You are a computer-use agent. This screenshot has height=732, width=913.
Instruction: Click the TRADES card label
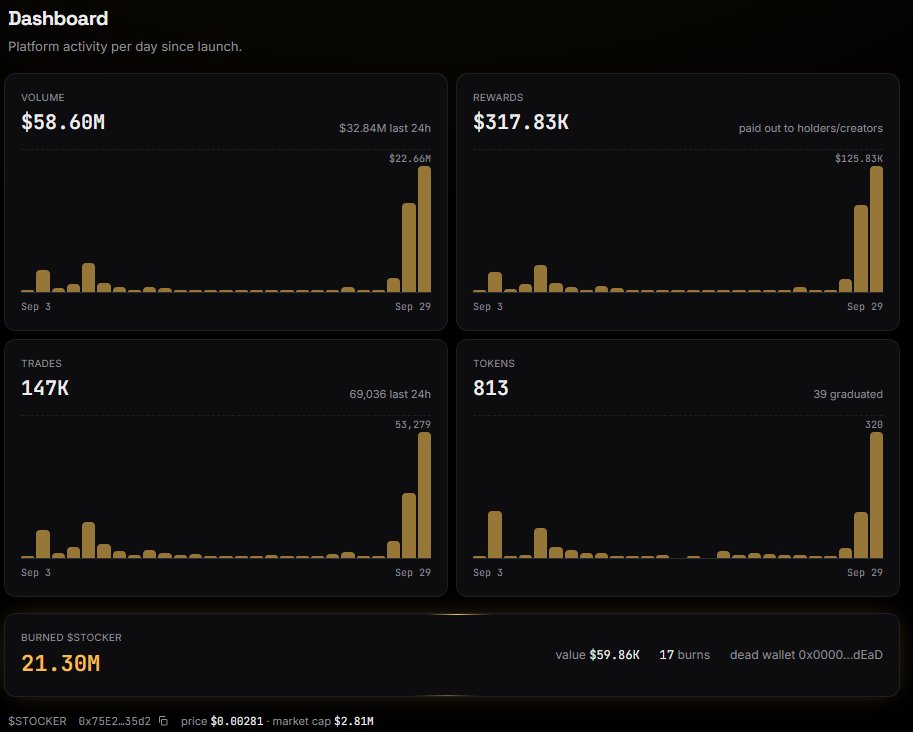(x=41, y=363)
